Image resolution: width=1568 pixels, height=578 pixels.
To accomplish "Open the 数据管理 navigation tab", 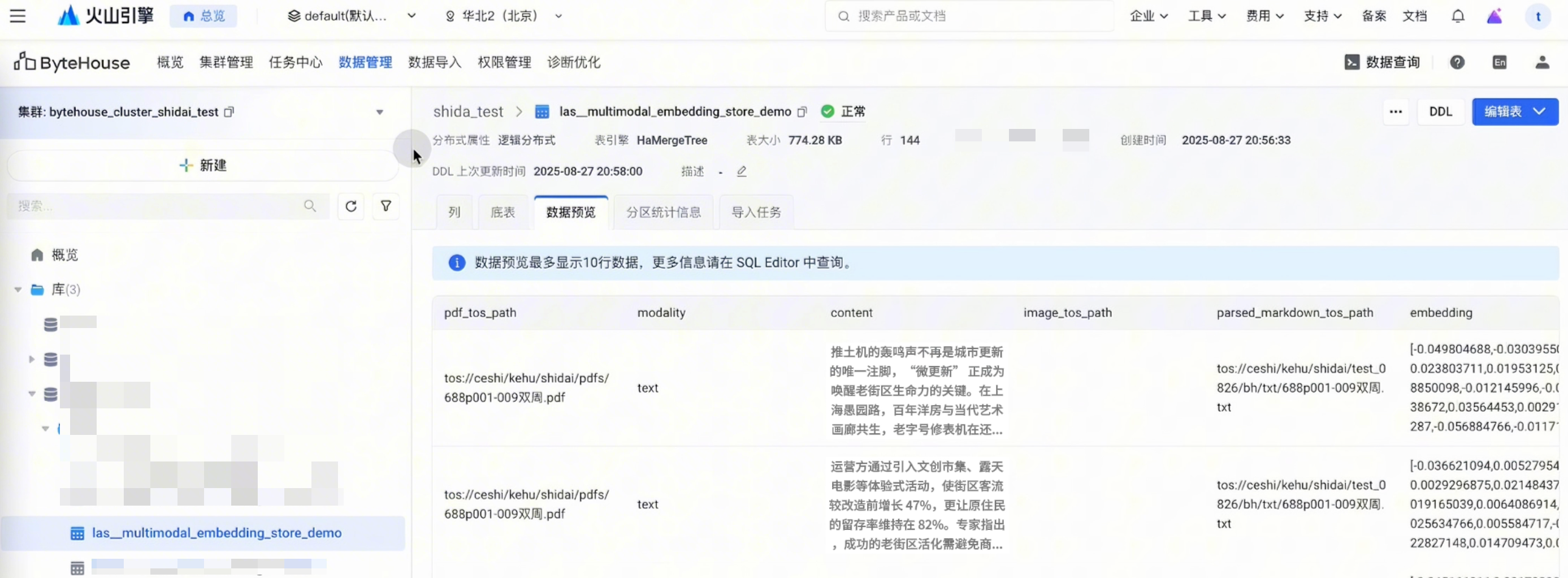I will point(365,62).
